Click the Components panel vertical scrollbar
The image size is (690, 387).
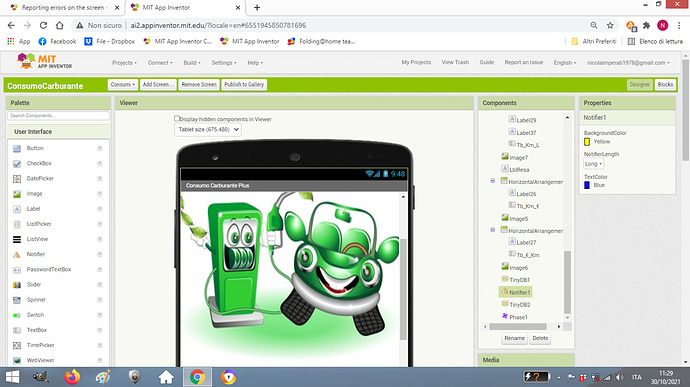[x=567, y=282]
